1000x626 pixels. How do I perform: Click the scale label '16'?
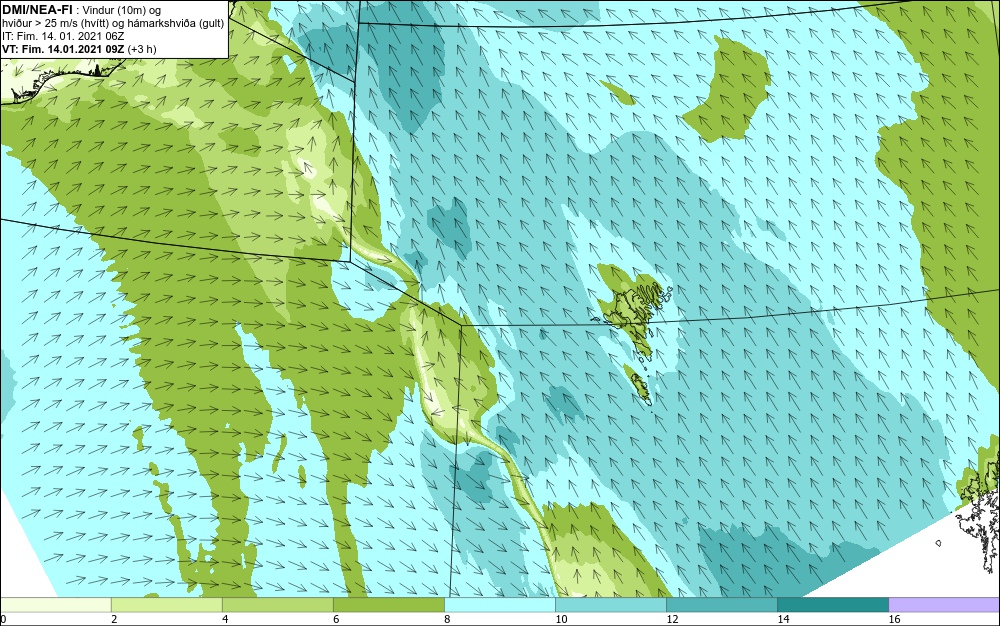(x=894, y=619)
